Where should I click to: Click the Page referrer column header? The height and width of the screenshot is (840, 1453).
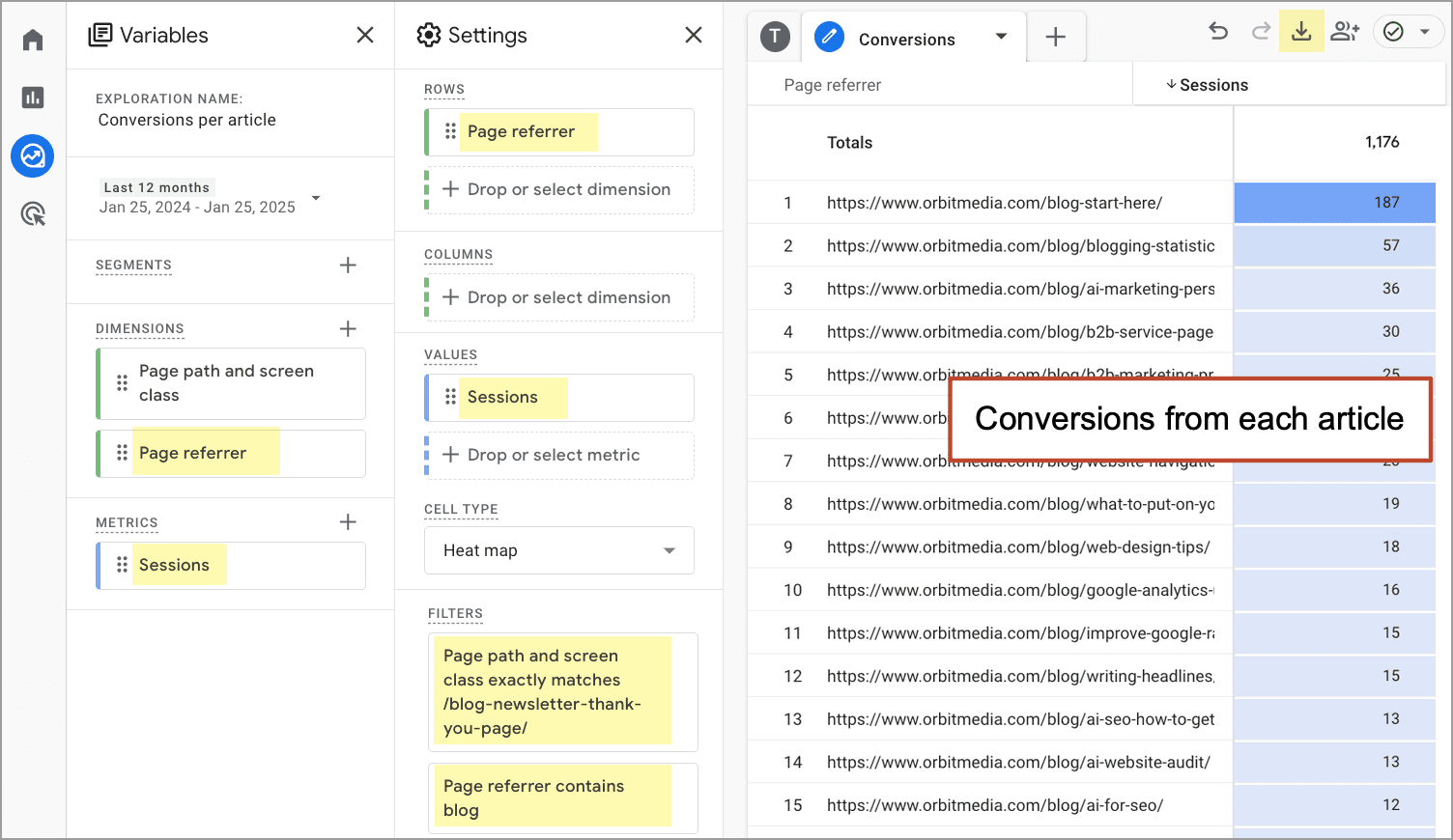tap(833, 85)
